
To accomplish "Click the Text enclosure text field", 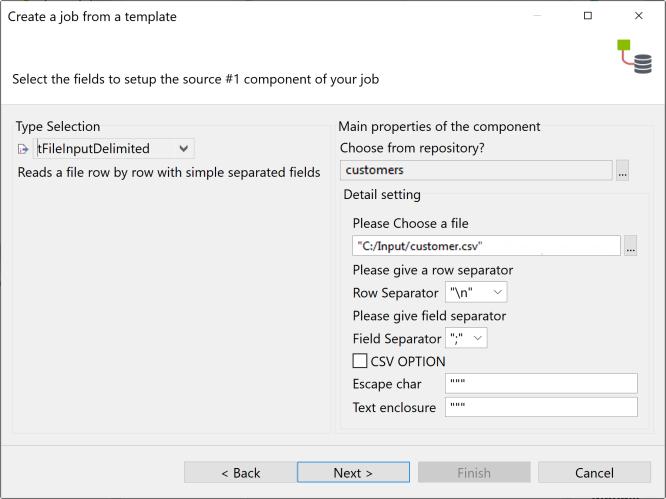I will 541,407.
